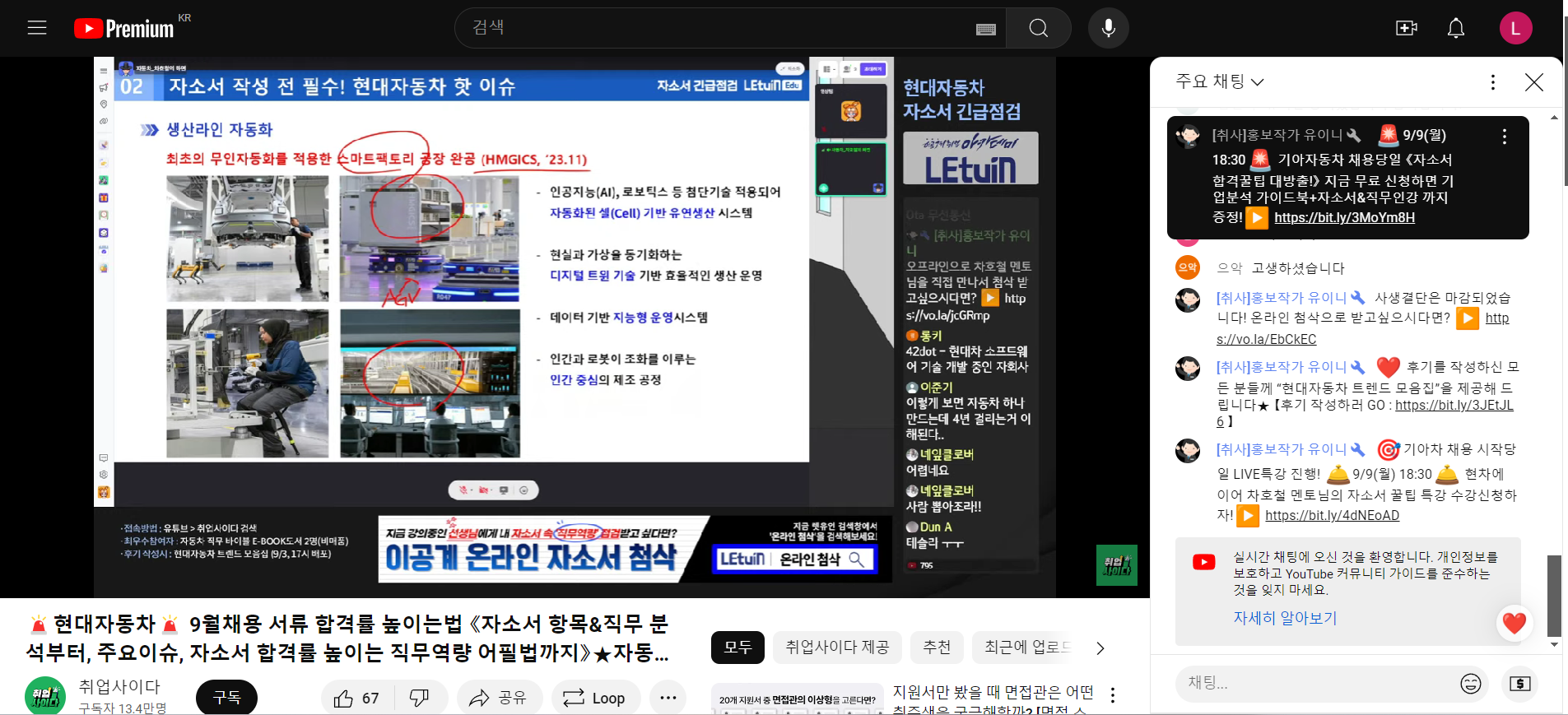Select the 추천 filter chip
The image size is (1568, 715).
click(937, 648)
